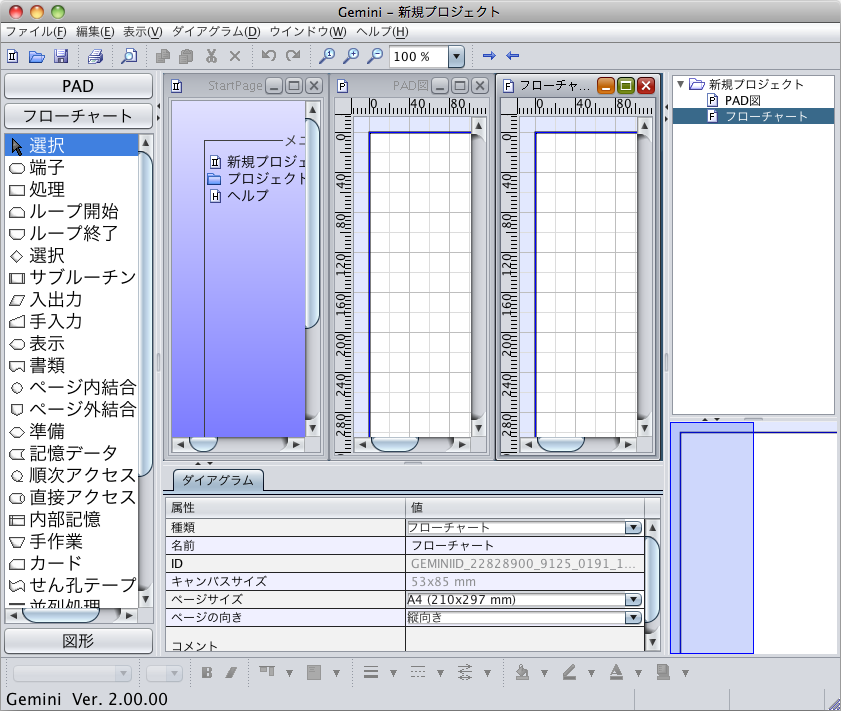
Task: Open the ウインドウ(W) menu
Action: (308, 32)
